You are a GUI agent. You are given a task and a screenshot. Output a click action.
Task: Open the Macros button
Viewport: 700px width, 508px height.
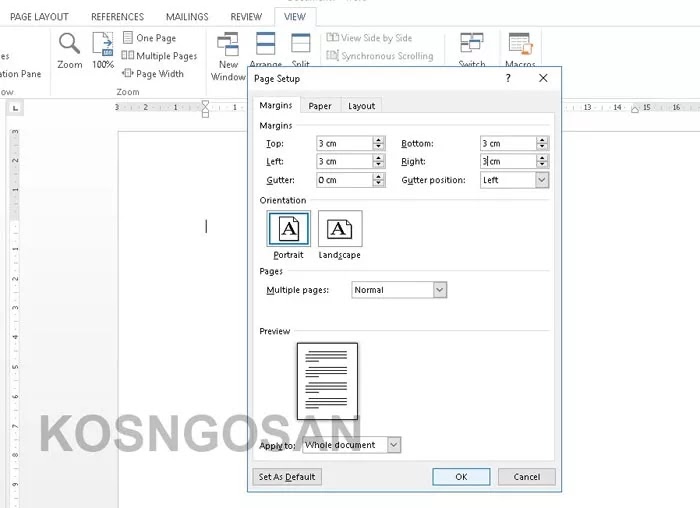(x=521, y=49)
